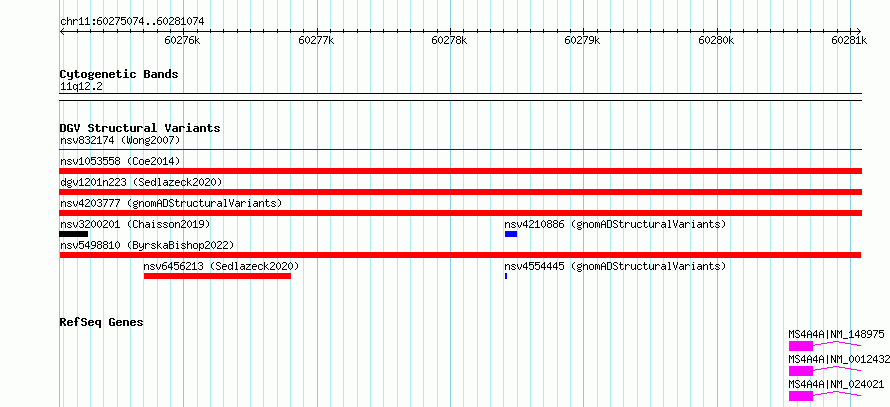
Task: Click the 60279k ruler tick label
Action: coord(583,40)
